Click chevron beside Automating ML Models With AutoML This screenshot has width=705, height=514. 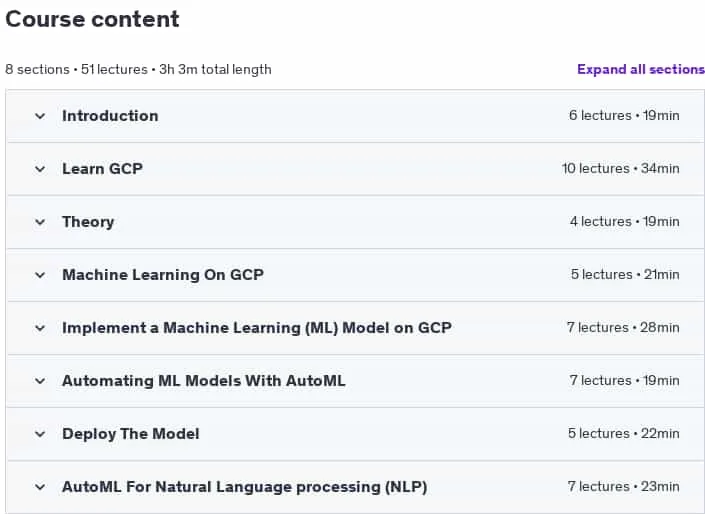coord(40,381)
